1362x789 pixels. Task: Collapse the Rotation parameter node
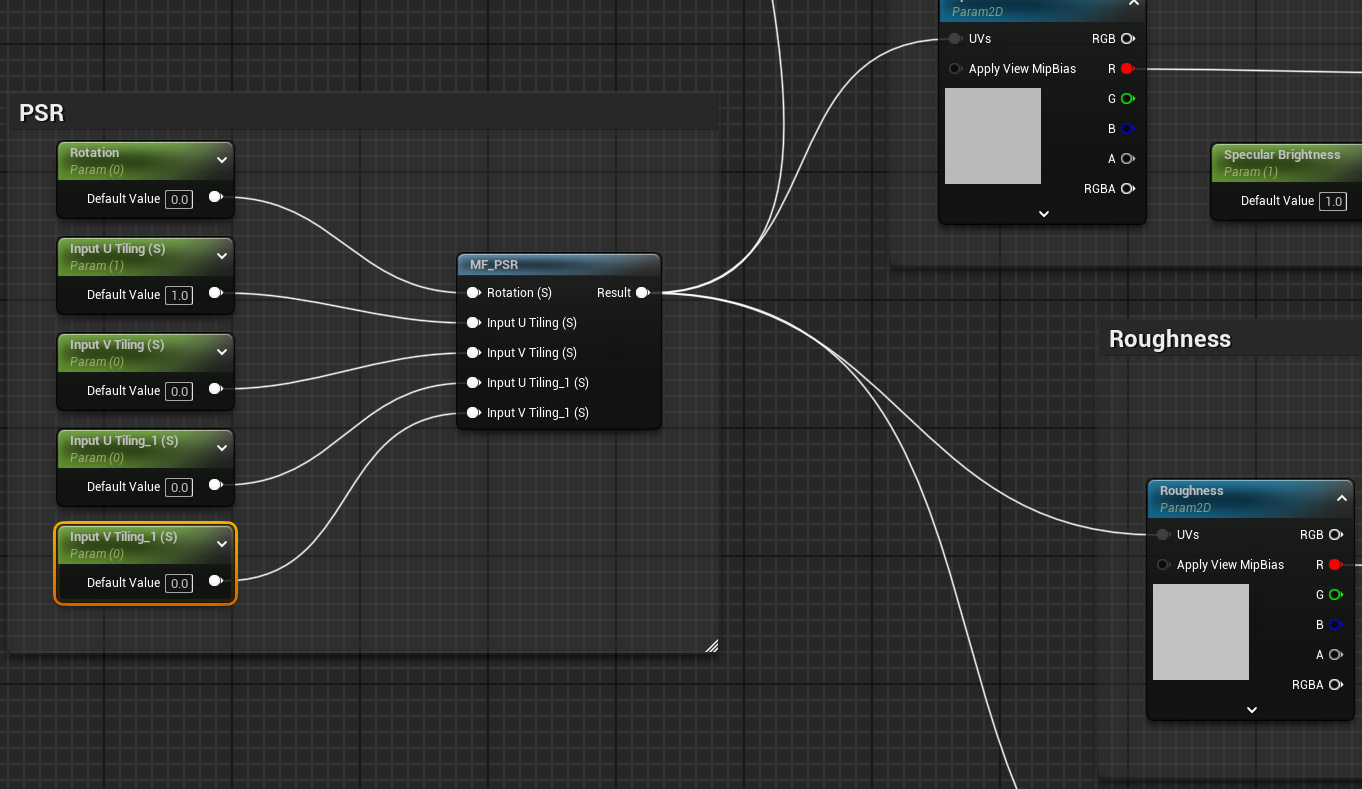[x=222, y=160]
